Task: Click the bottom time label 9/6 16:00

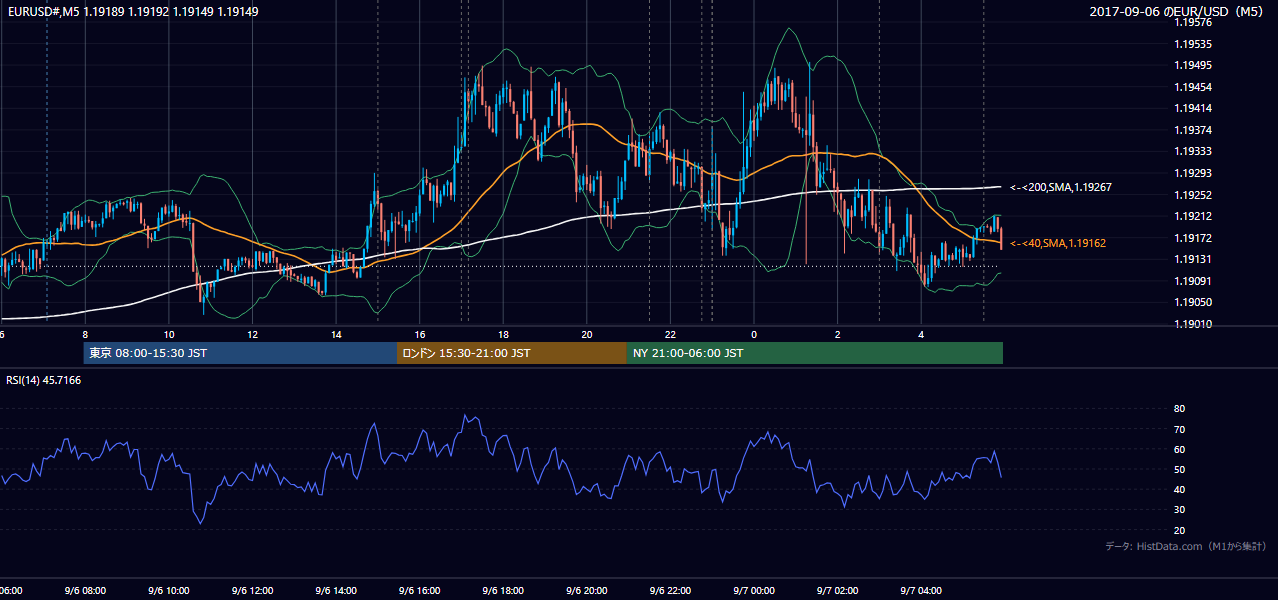Action: (419, 591)
